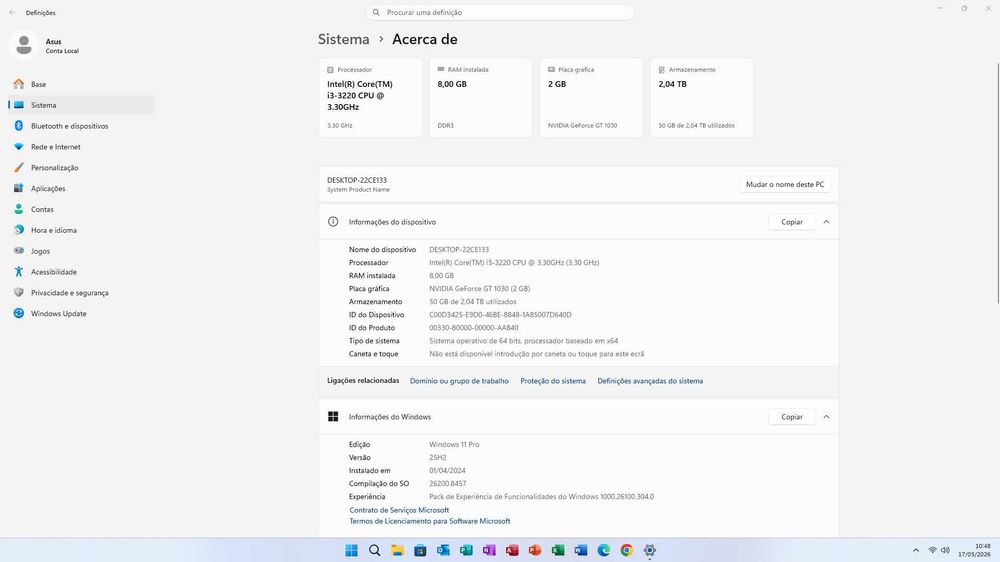1000x562 pixels.
Task: Open Termos de Licenciamento para Software Microsoft
Action: (430, 521)
